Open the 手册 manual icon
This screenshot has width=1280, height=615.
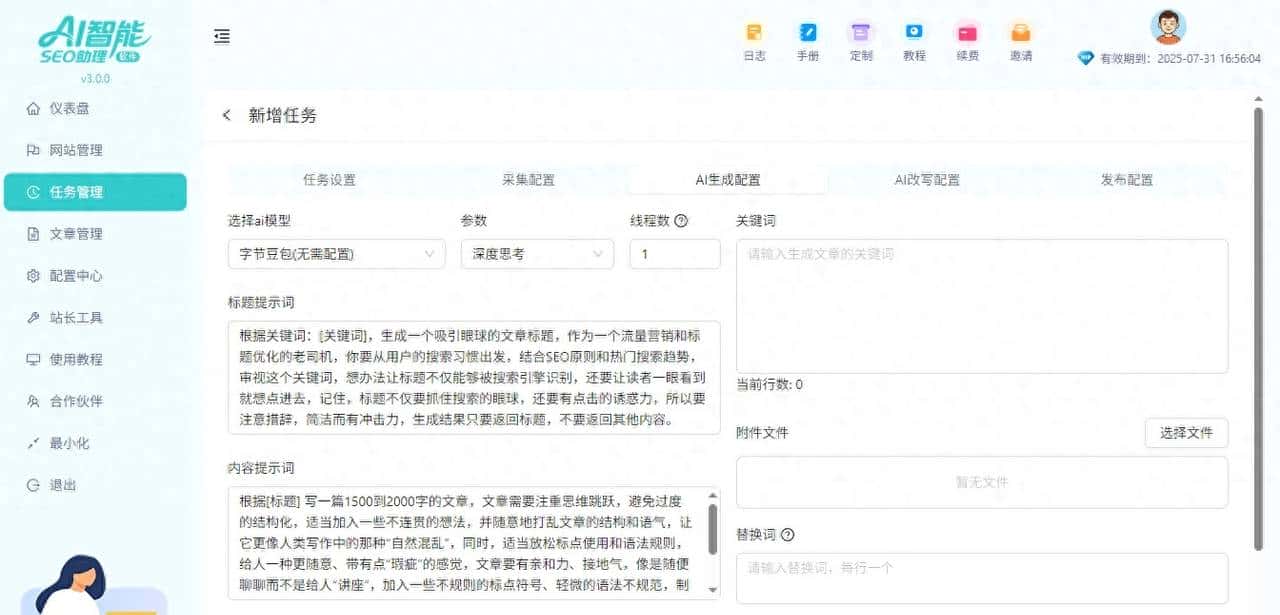808,33
